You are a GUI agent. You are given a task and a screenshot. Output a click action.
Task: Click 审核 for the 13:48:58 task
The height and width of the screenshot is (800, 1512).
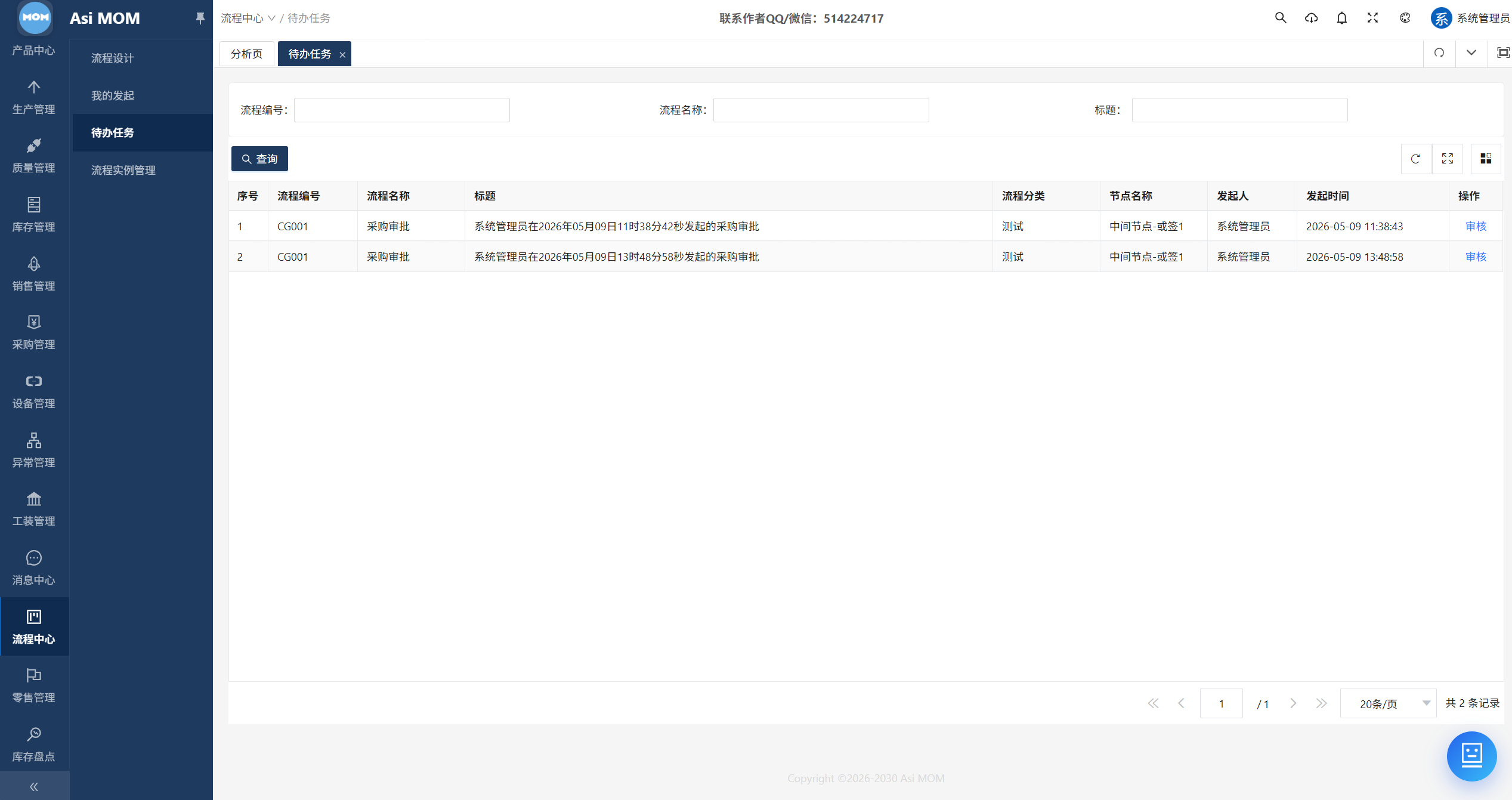pos(1476,257)
